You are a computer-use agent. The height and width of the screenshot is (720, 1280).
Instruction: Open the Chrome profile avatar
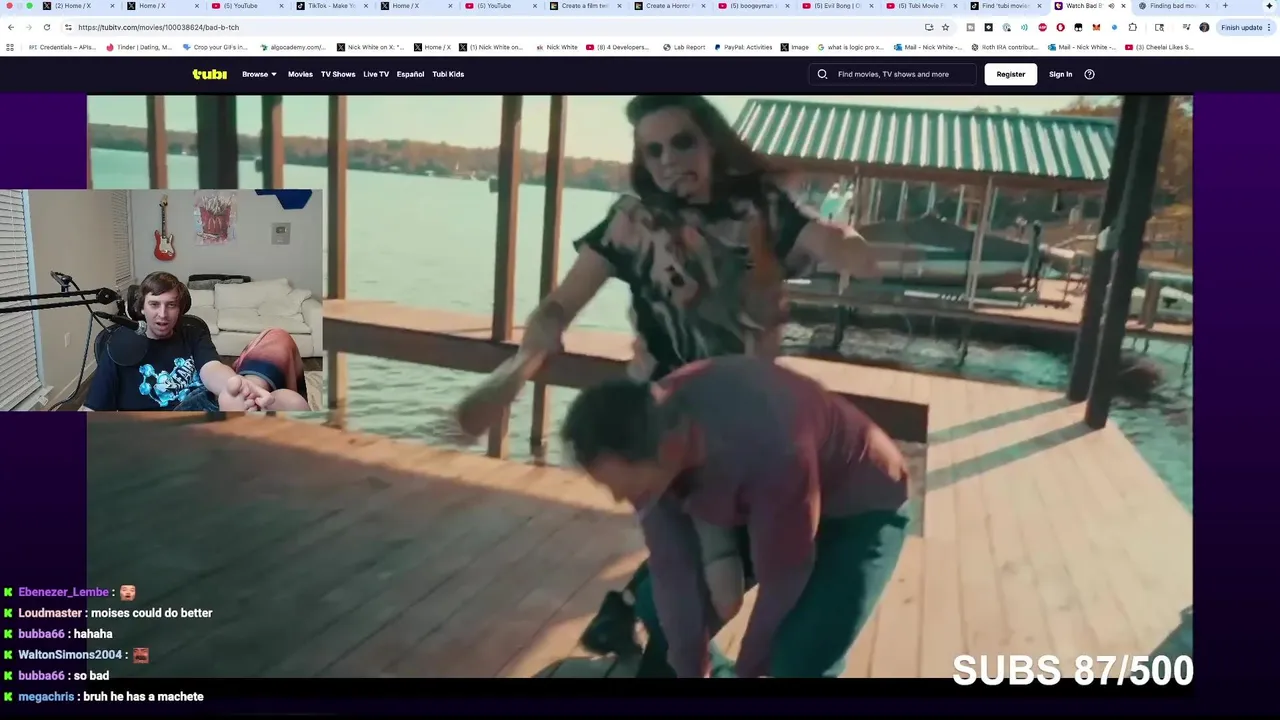1204,27
